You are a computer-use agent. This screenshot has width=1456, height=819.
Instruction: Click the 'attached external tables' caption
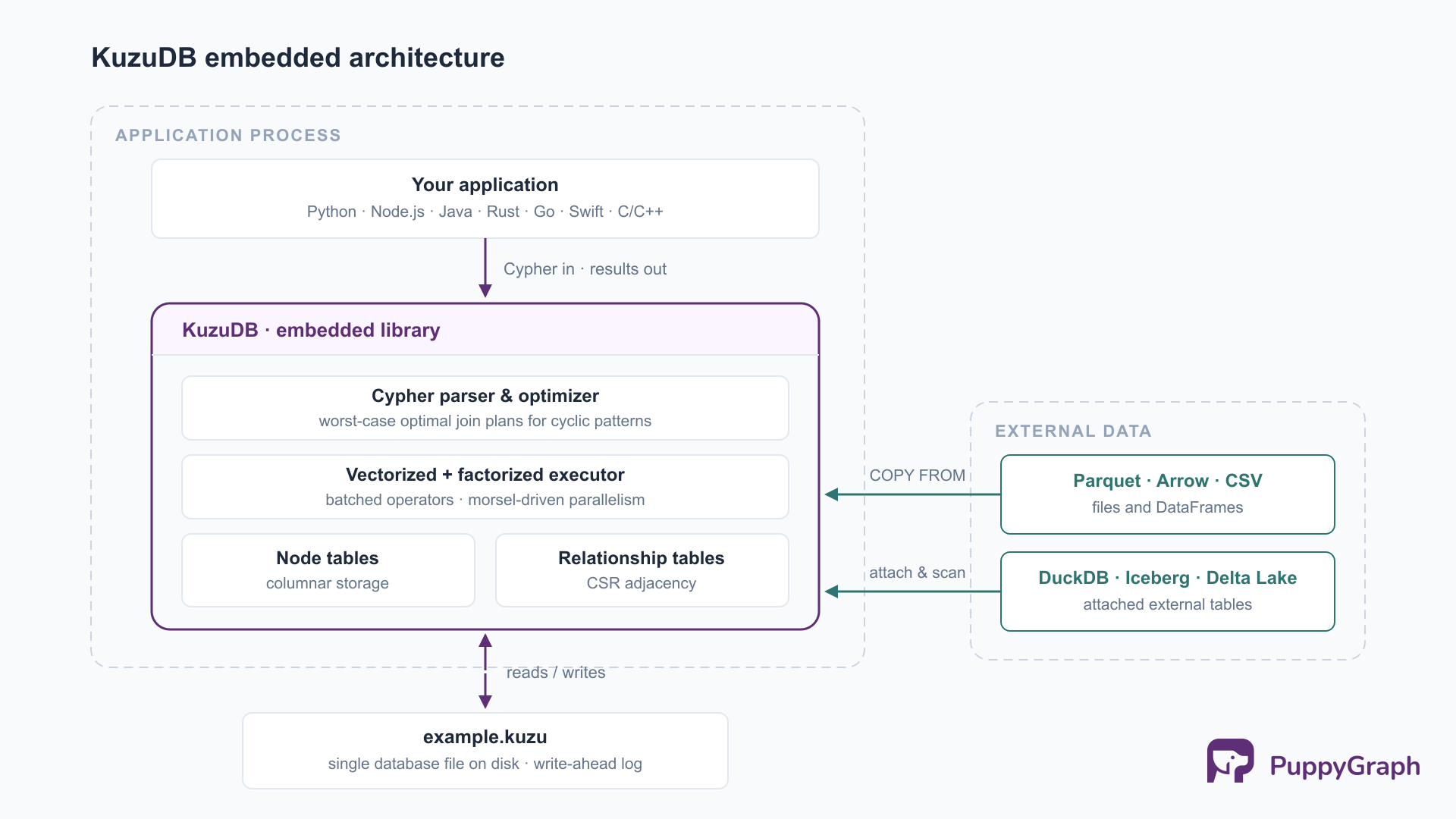click(1168, 604)
